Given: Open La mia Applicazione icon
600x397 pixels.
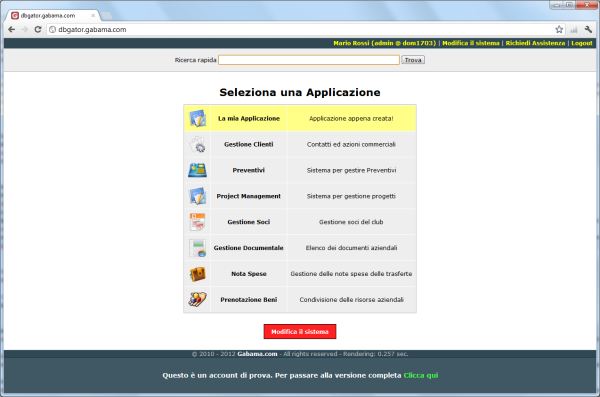Looking at the screenshot, I should click(198, 118).
